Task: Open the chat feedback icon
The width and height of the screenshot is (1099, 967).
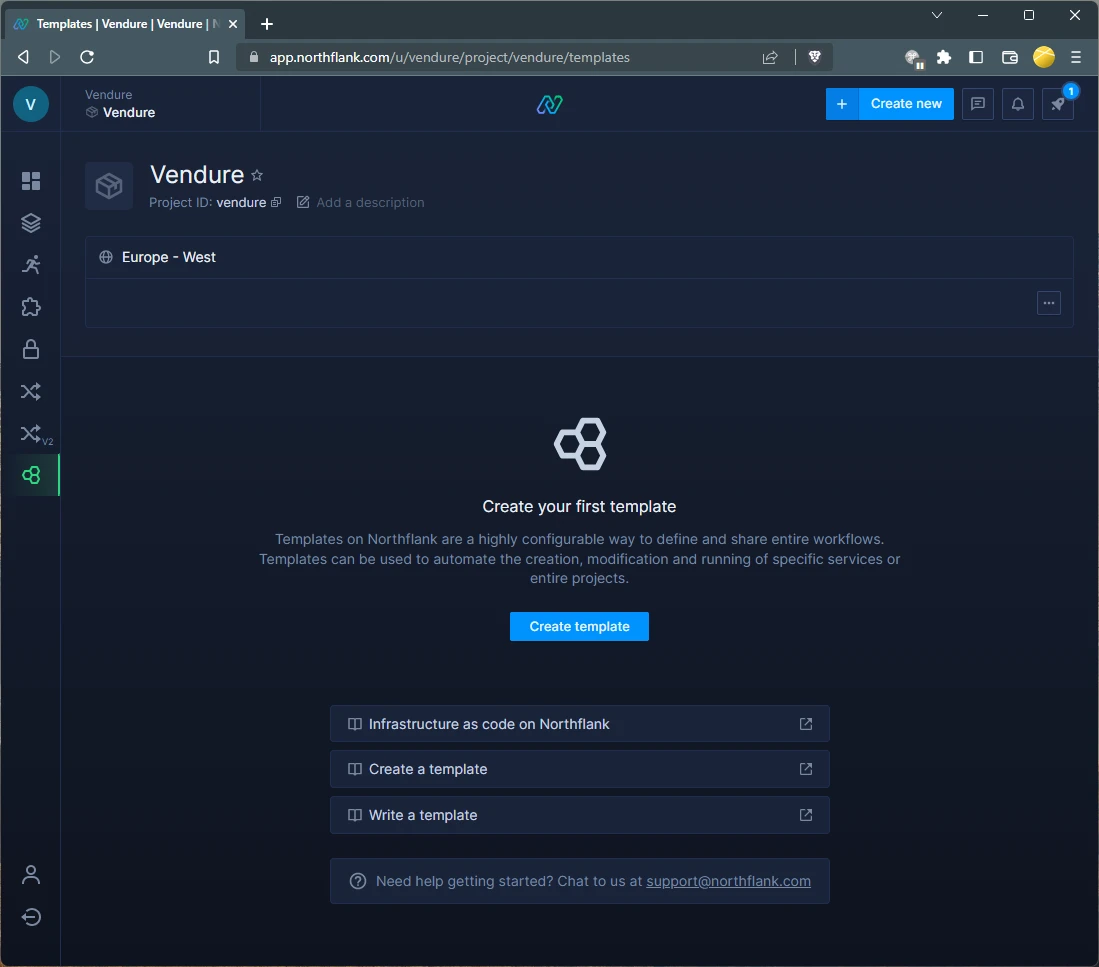Action: click(978, 104)
